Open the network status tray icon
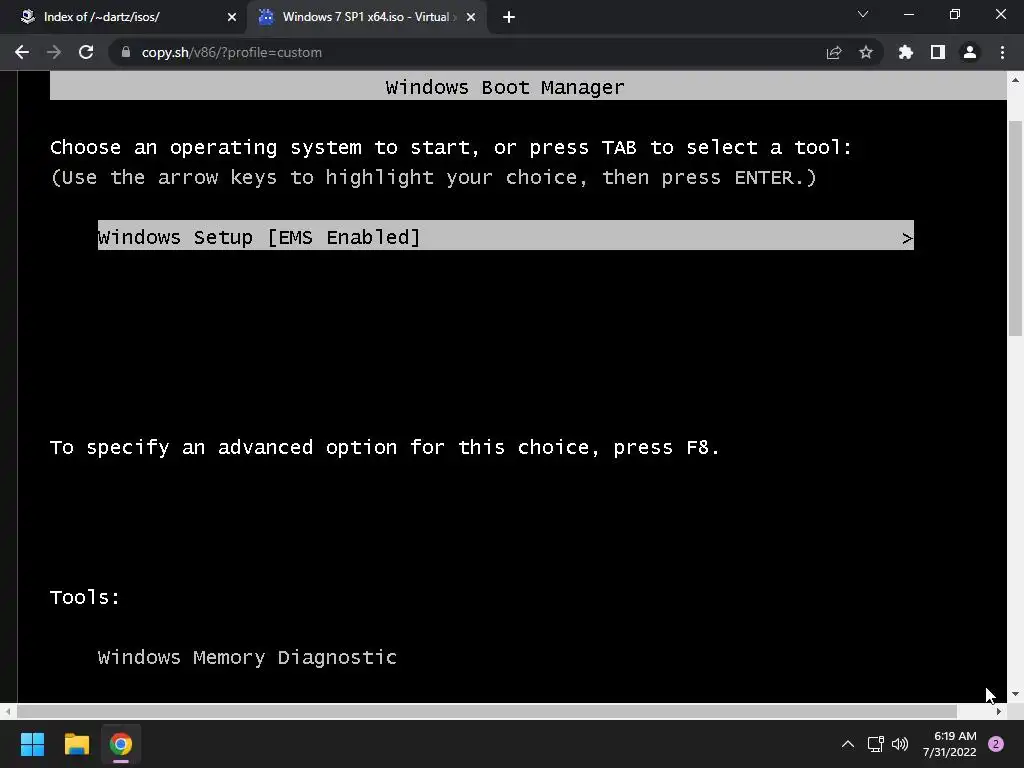Screen dimensions: 1024x768 point(875,744)
